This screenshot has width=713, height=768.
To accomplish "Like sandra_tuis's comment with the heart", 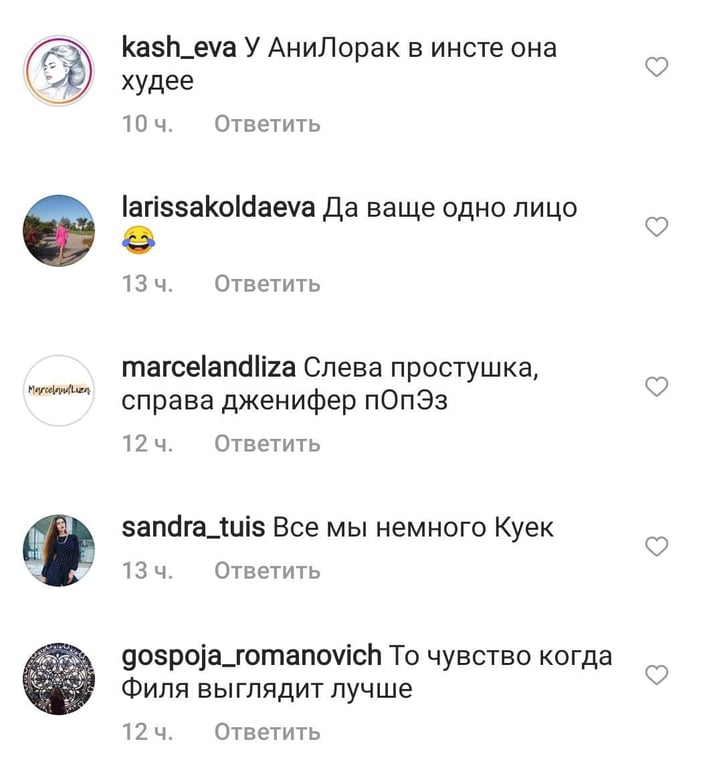I will (x=657, y=547).
